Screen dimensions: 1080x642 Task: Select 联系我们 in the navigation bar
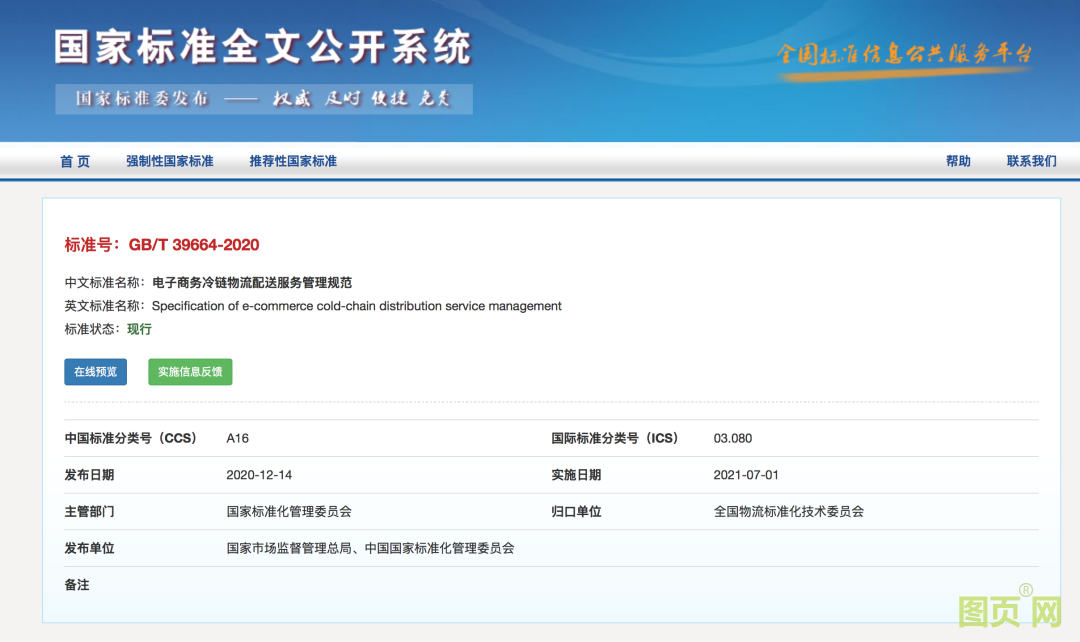coord(1031,161)
